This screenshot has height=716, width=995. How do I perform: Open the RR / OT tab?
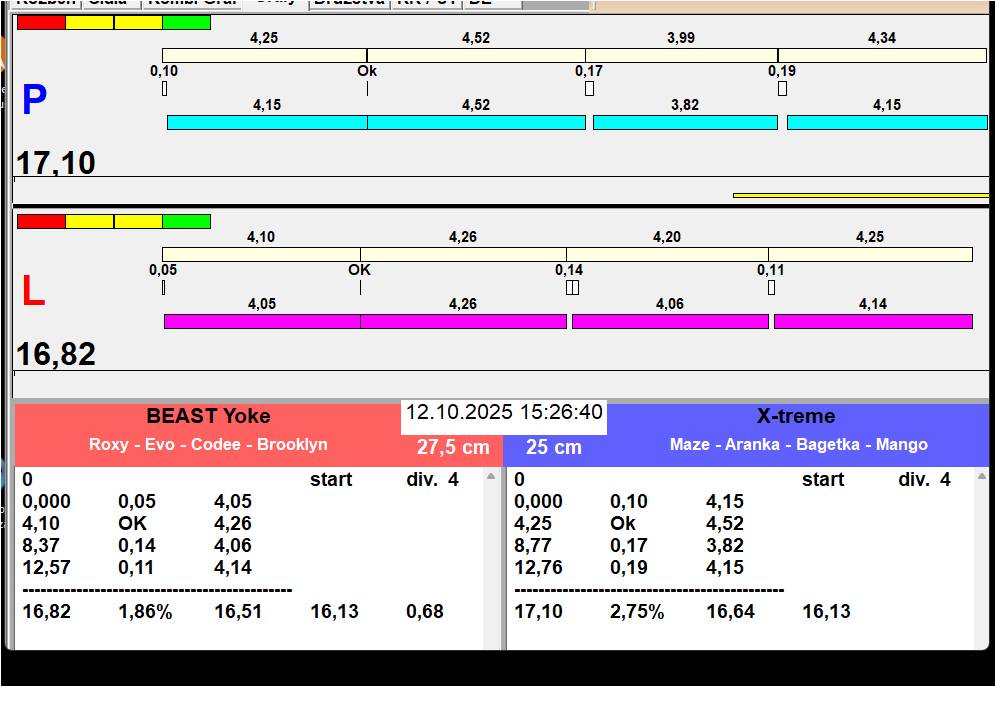pos(427,3)
